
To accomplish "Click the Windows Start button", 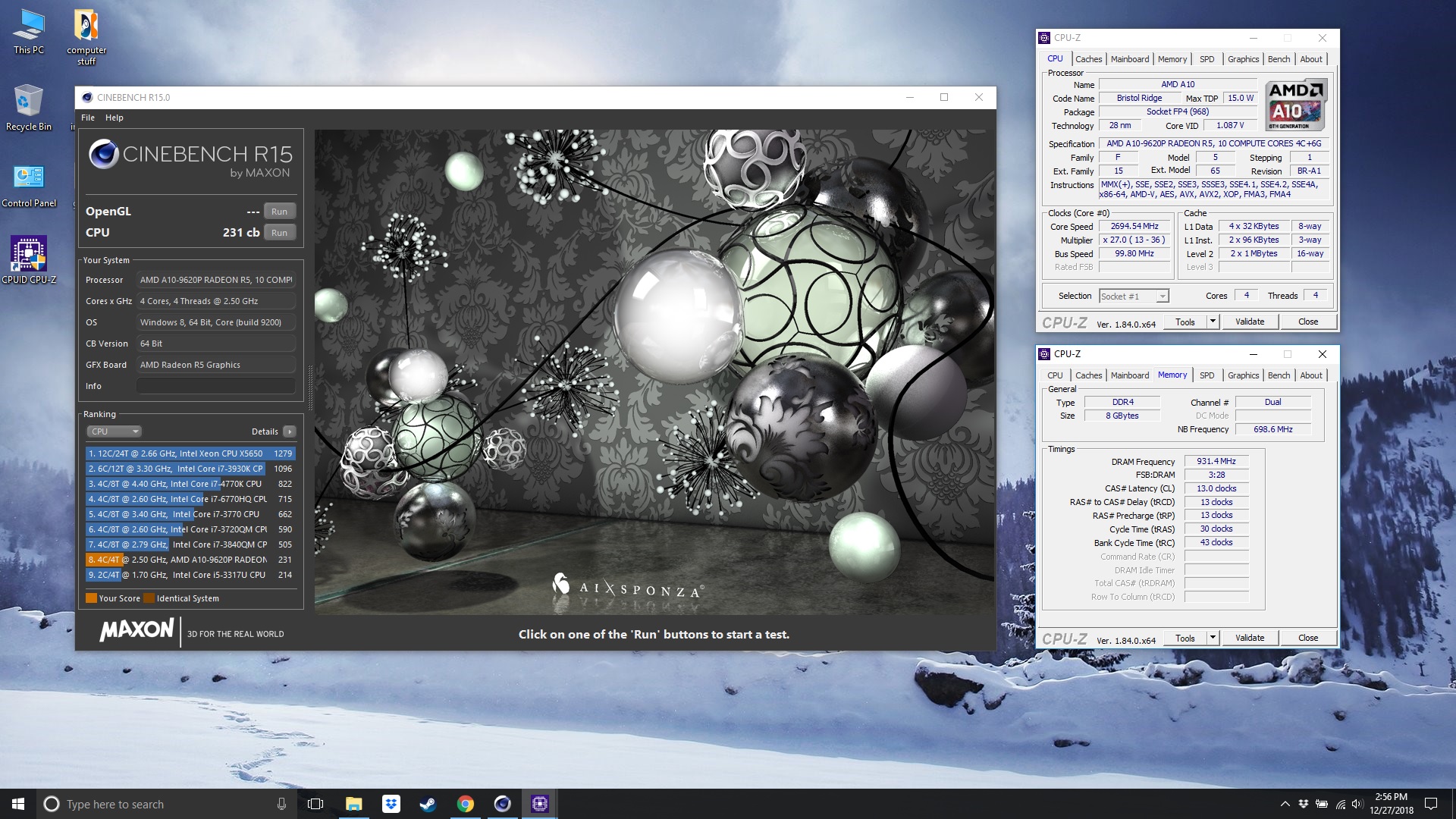I will pos(18,804).
